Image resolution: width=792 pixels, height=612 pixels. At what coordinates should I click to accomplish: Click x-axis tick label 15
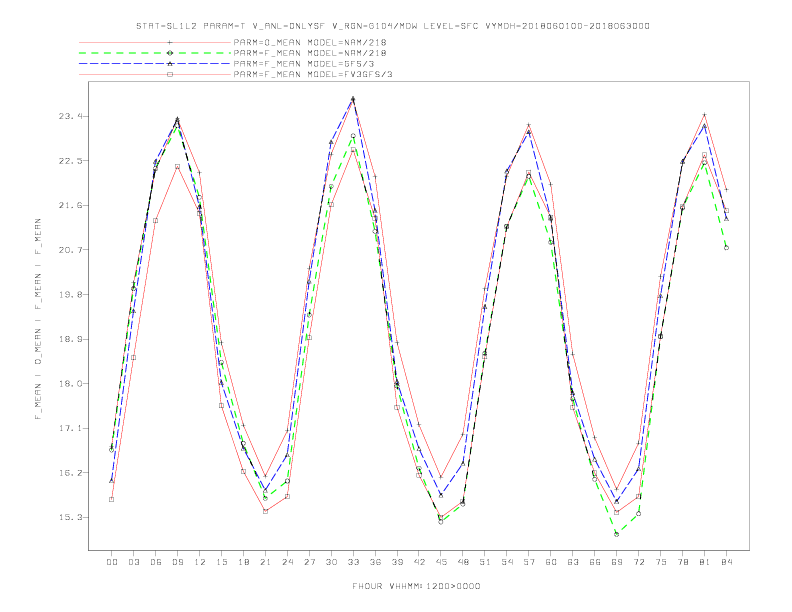click(221, 562)
